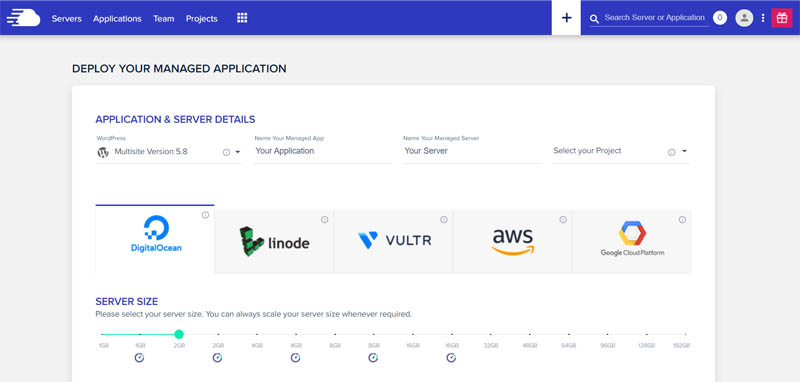The width and height of the screenshot is (800, 382).
Task: Click gauge icon beneath the 4GB size
Action: (x=295, y=358)
